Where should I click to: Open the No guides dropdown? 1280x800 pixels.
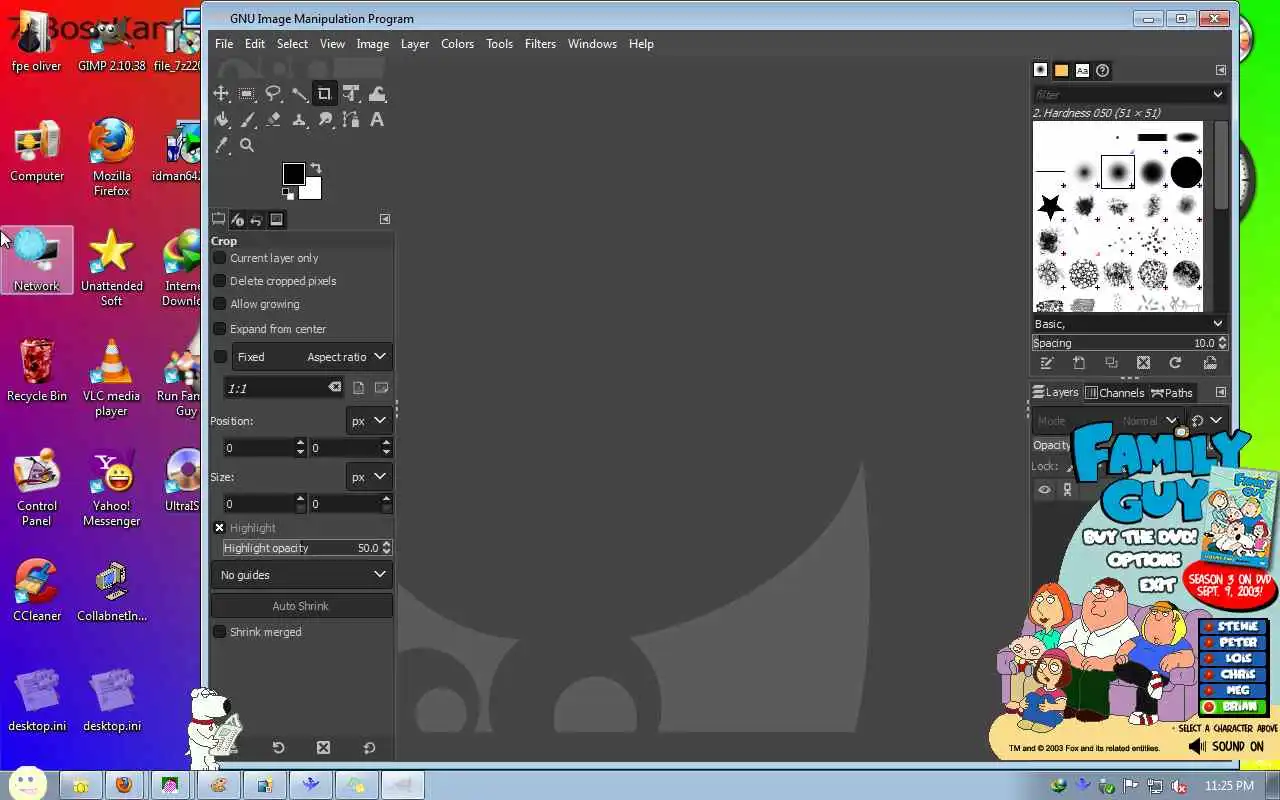(302, 575)
